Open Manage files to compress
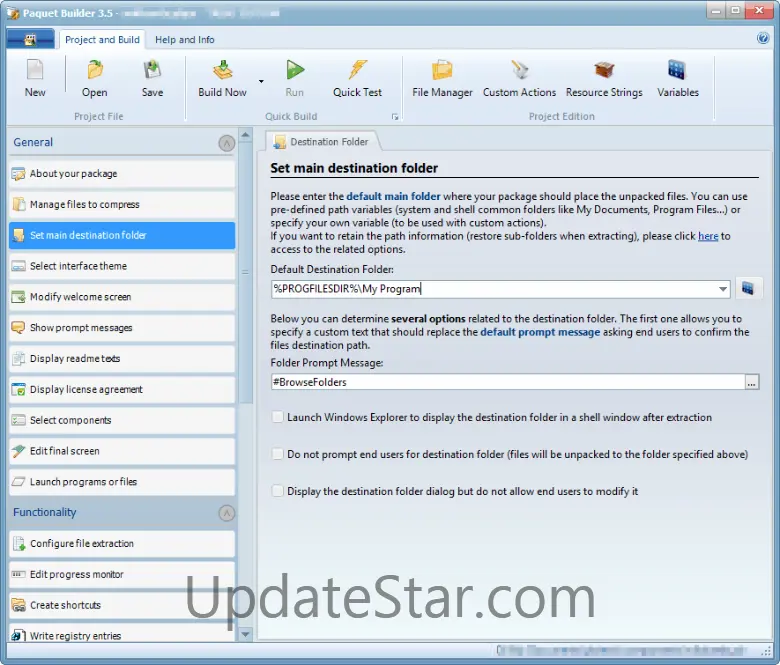Image resolution: width=780 pixels, height=665 pixels. [x=122, y=204]
